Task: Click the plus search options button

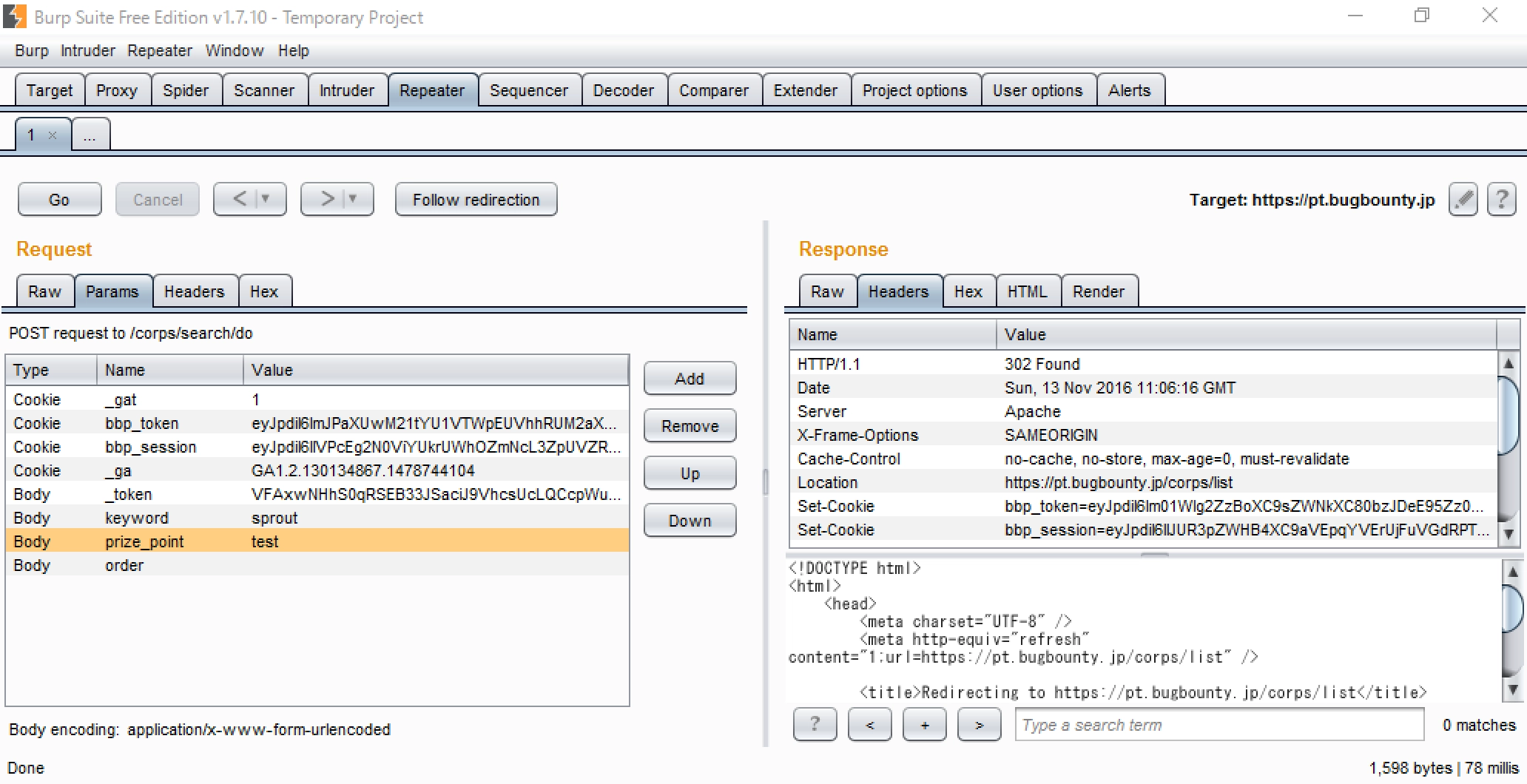Action: [x=924, y=725]
